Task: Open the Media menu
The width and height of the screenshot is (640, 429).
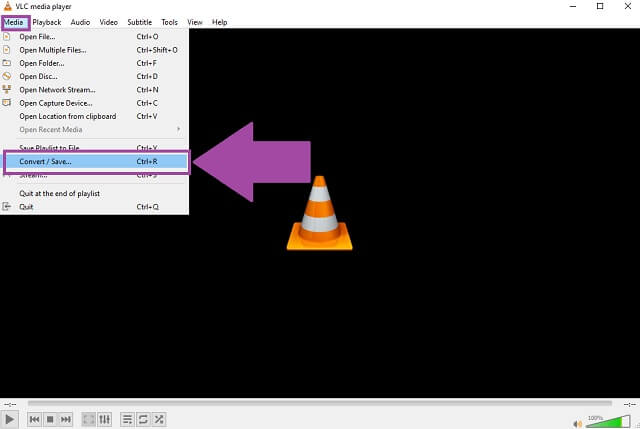Action: [14, 22]
